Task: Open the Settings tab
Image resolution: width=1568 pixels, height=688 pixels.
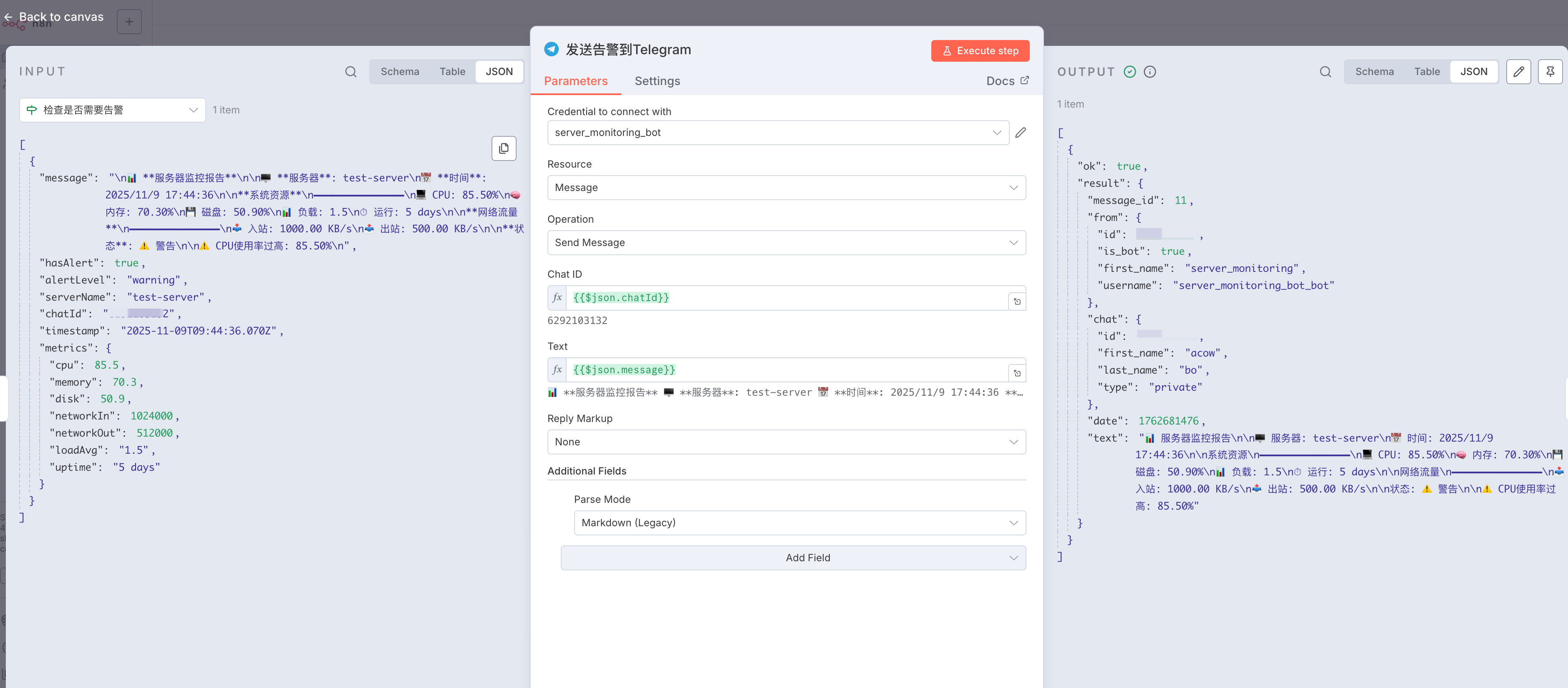Action: 657,81
